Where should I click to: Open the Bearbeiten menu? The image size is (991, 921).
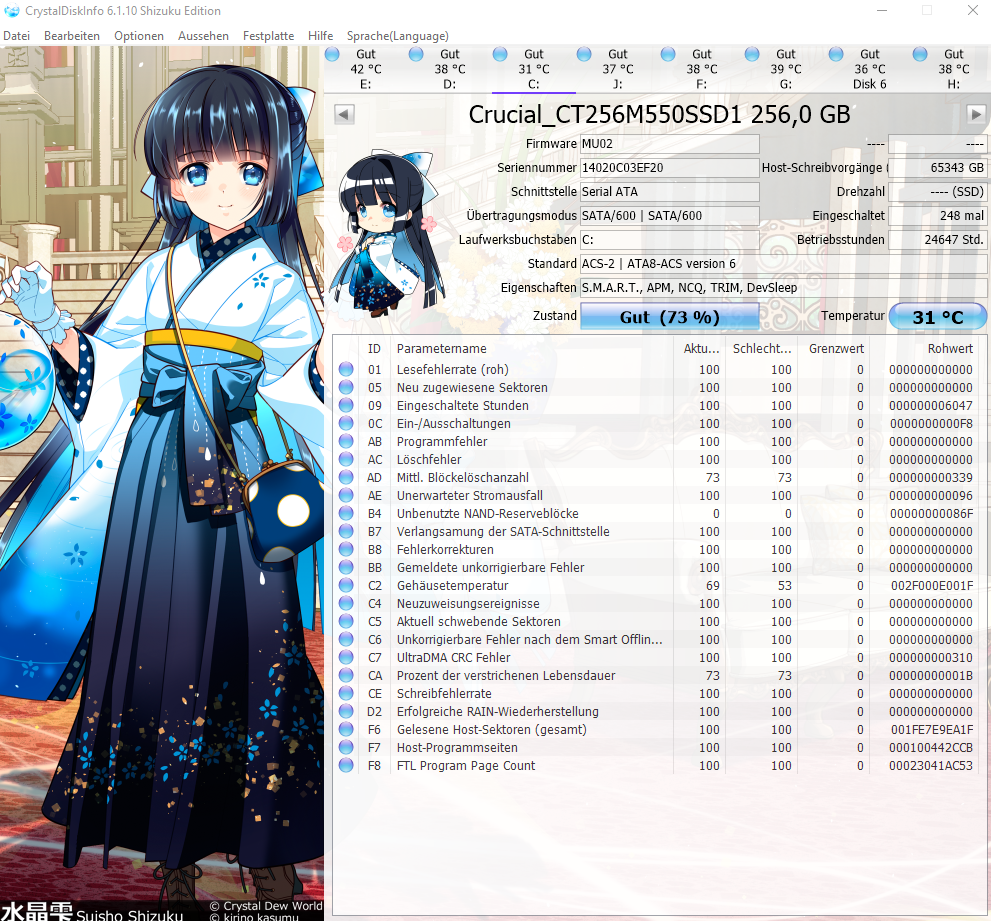[72, 36]
